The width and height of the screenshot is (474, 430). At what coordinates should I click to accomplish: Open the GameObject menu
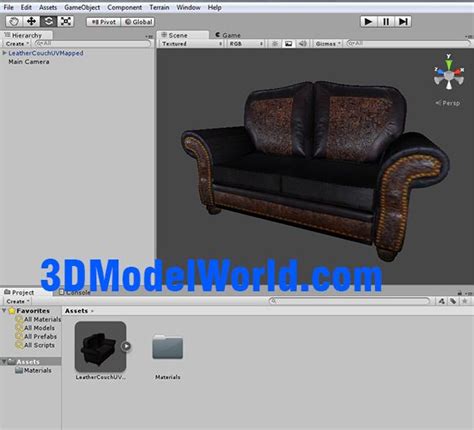pos(82,7)
